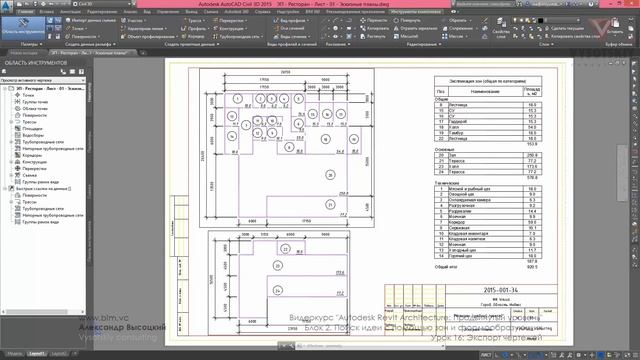Switch to the Вставка ribbon tab
This screenshot has height=360, width=640.
(47, 12)
